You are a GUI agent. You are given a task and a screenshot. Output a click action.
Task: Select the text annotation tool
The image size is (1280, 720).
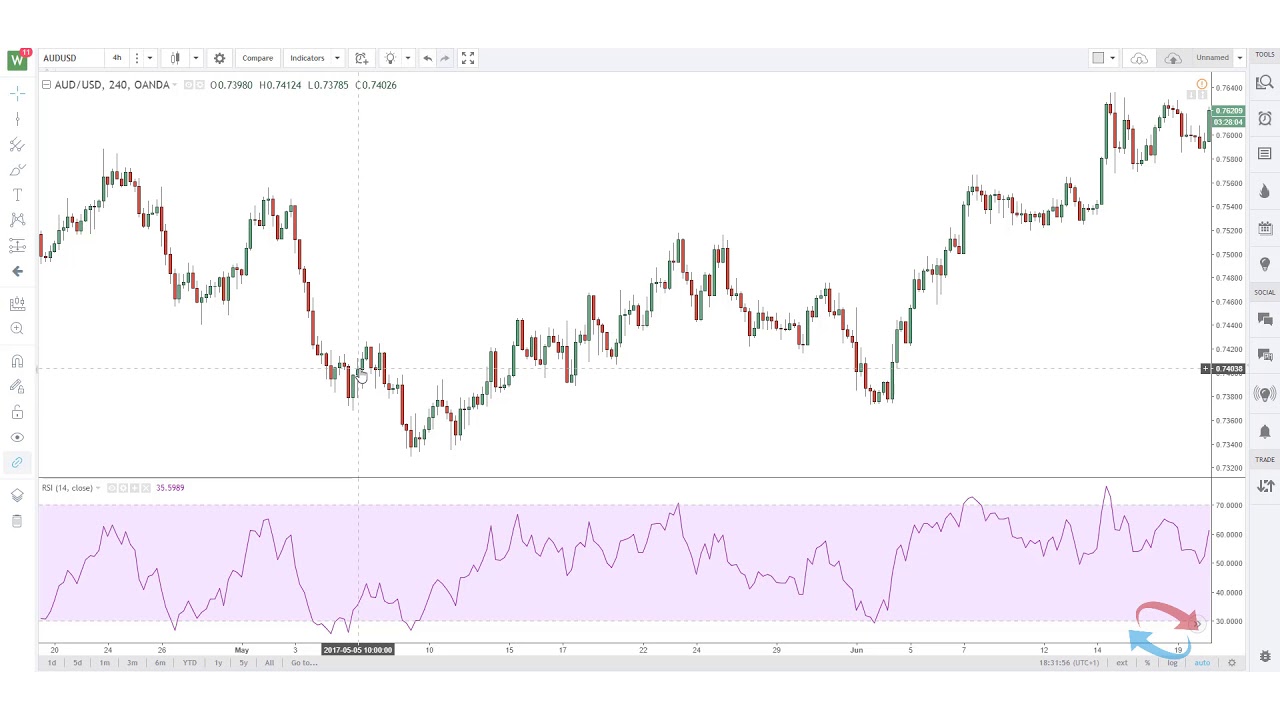click(x=17, y=195)
